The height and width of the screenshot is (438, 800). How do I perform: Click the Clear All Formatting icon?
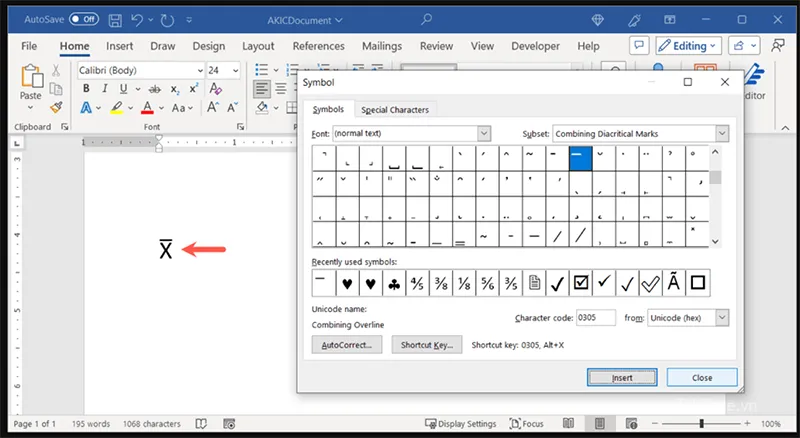pyautogui.click(x=215, y=89)
